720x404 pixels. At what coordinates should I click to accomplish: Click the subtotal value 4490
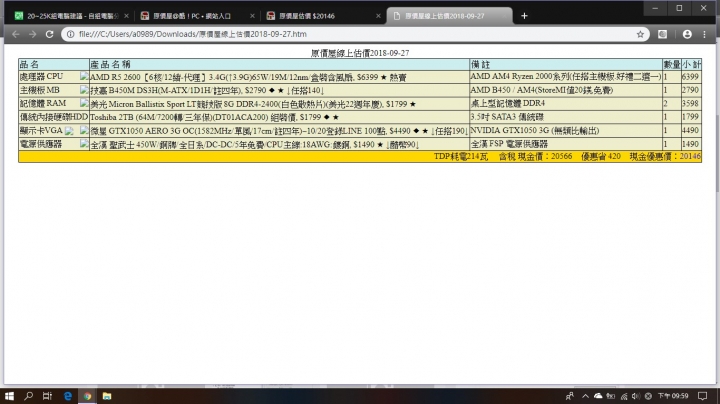coord(690,131)
